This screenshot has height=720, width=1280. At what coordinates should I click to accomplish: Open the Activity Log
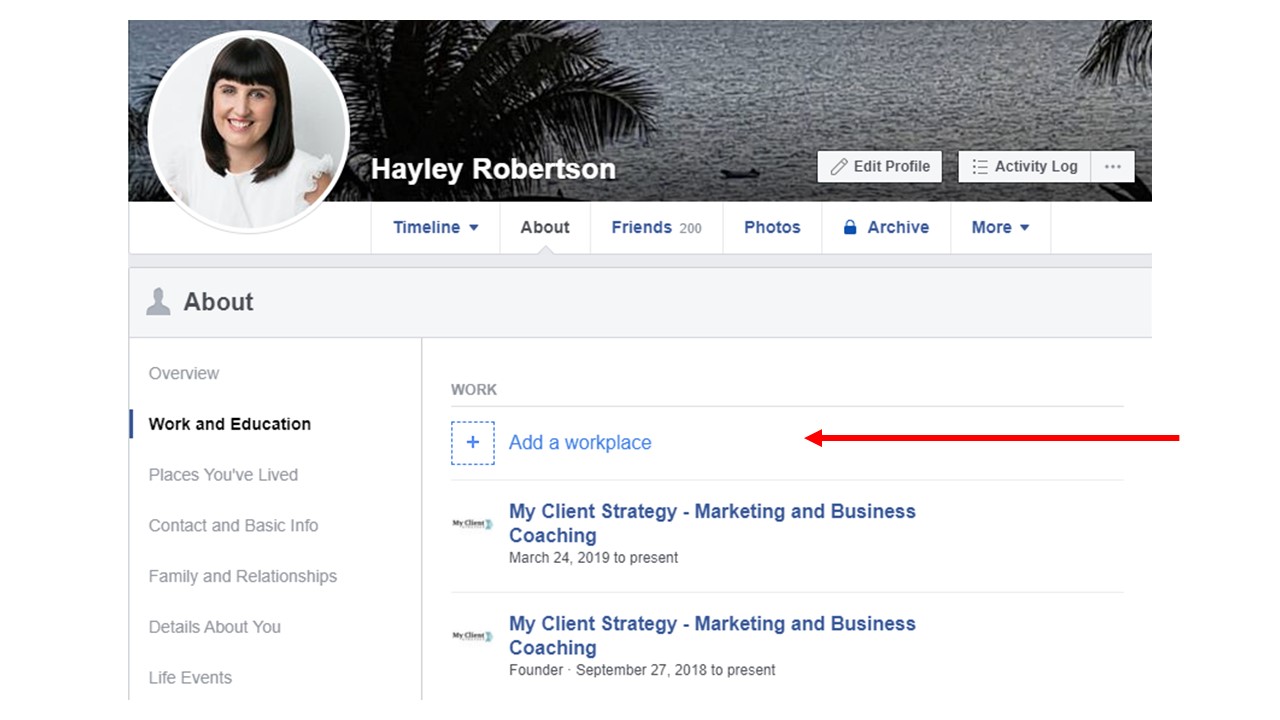1025,167
